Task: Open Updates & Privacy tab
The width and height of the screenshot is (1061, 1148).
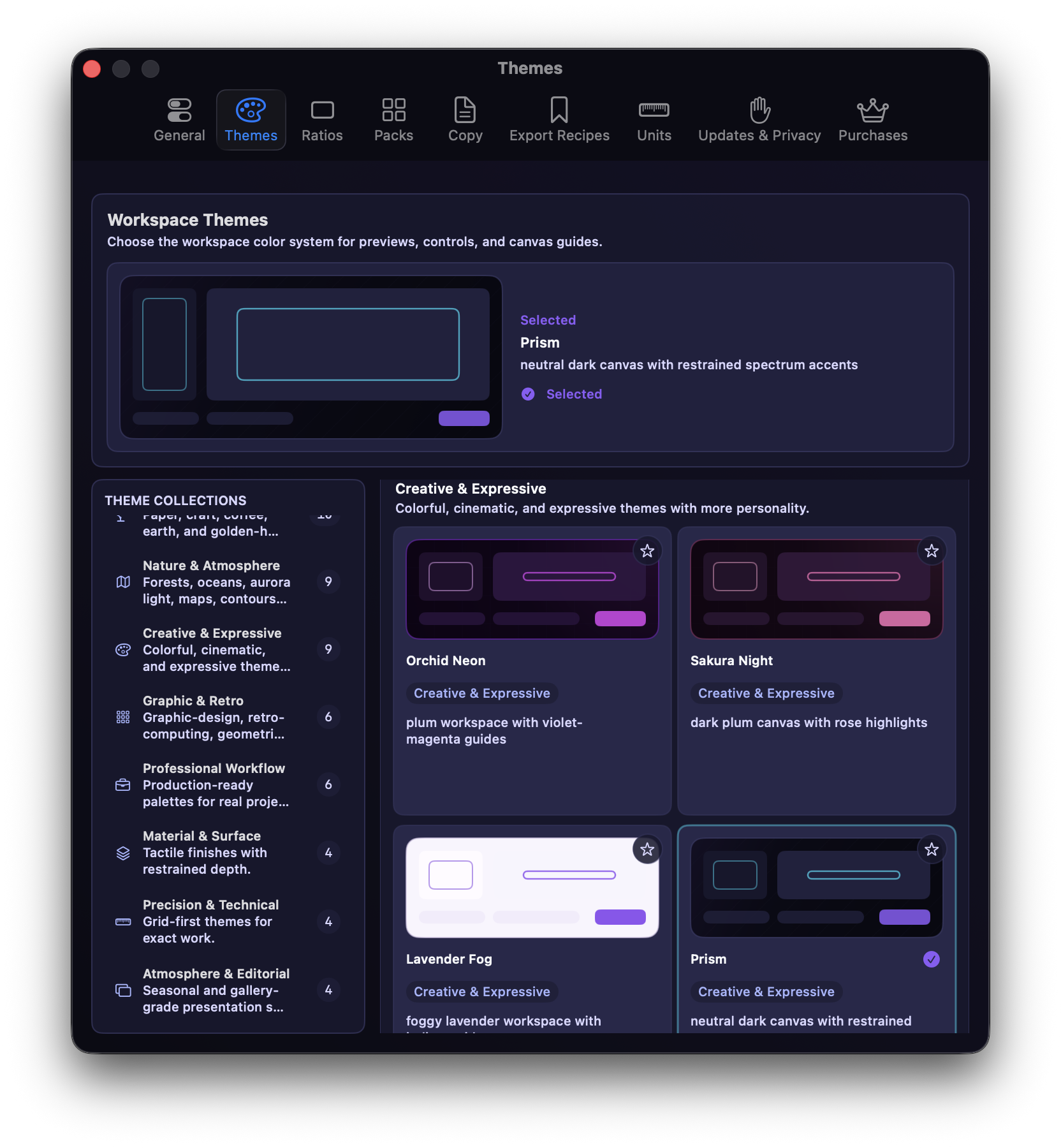Action: click(x=759, y=120)
